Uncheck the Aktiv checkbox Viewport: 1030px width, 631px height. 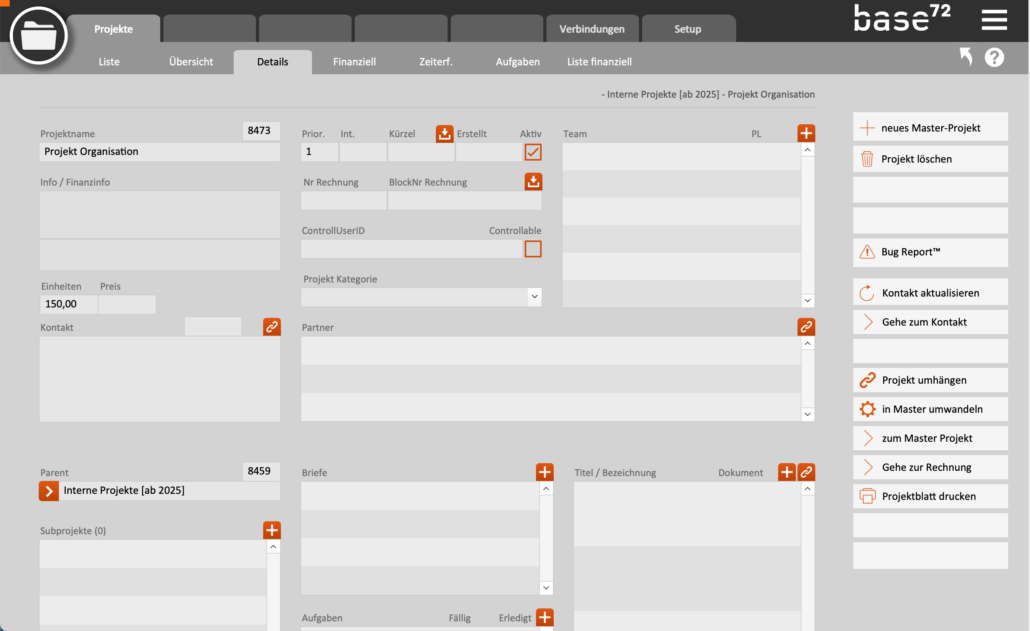tap(533, 152)
